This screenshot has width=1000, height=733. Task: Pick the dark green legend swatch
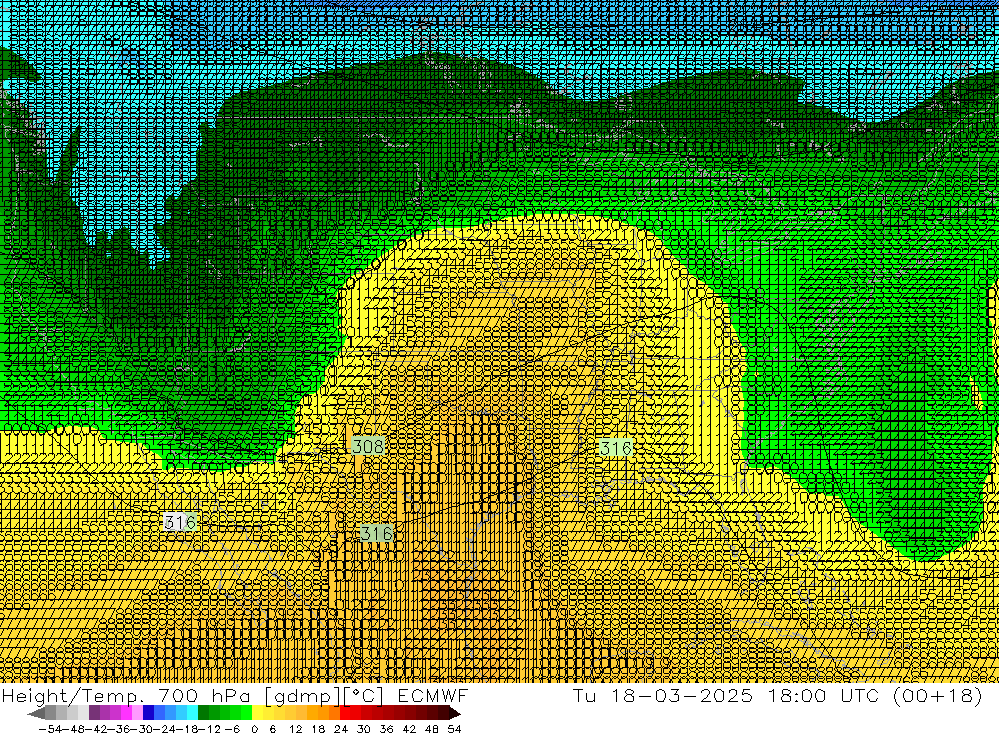click(x=203, y=714)
